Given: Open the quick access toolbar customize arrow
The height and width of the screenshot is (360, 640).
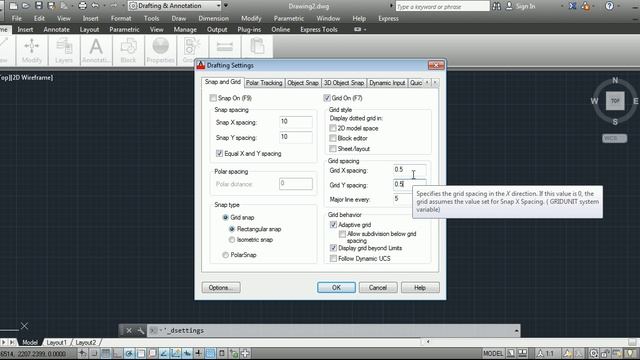Looking at the screenshot, I should [x=226, y=6].
